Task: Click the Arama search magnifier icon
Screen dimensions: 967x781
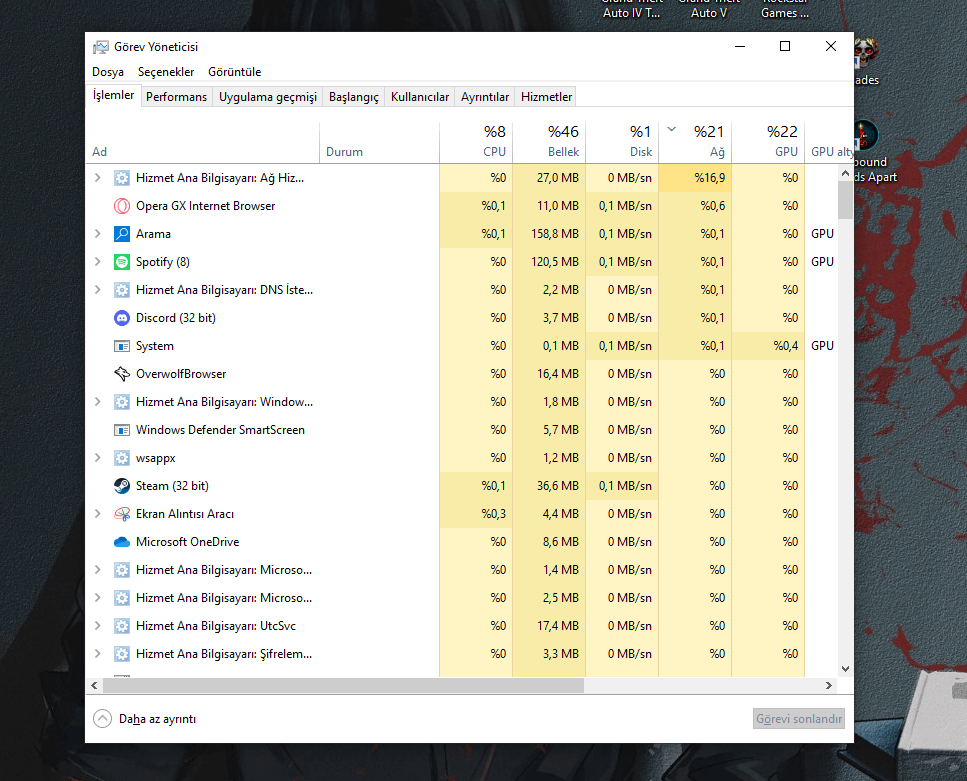Action: [122, 234]
